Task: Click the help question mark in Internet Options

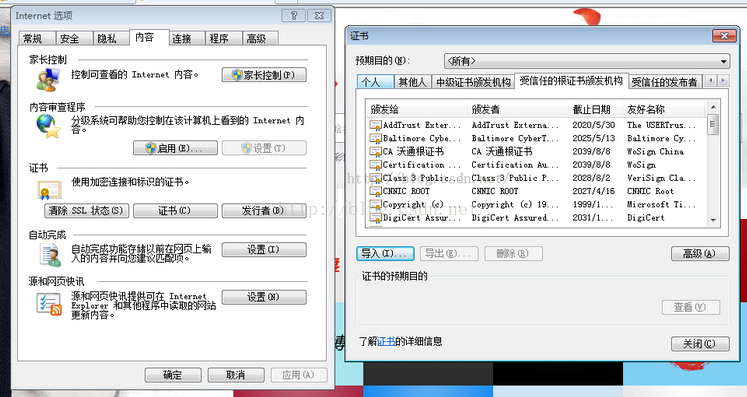Action: [293, 15]
